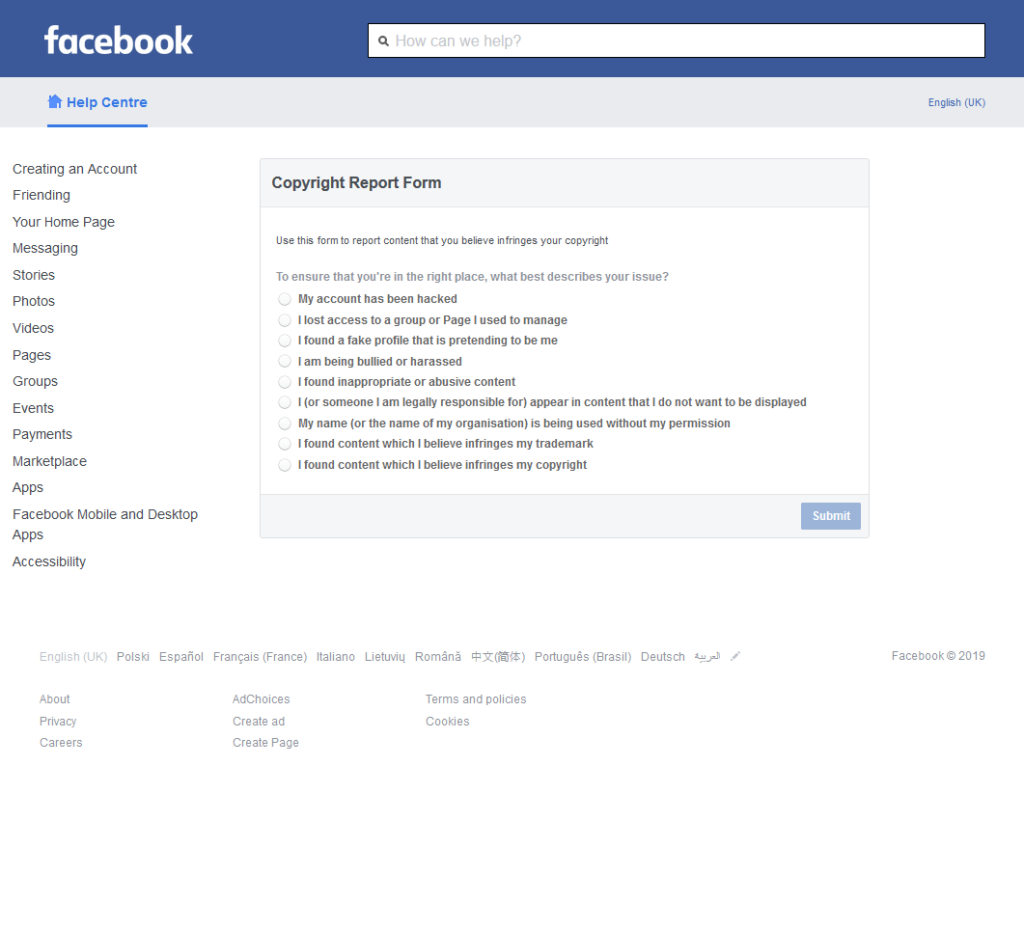
Task: Switch language to Lietuvių
Action: click(x=385, y=656)
